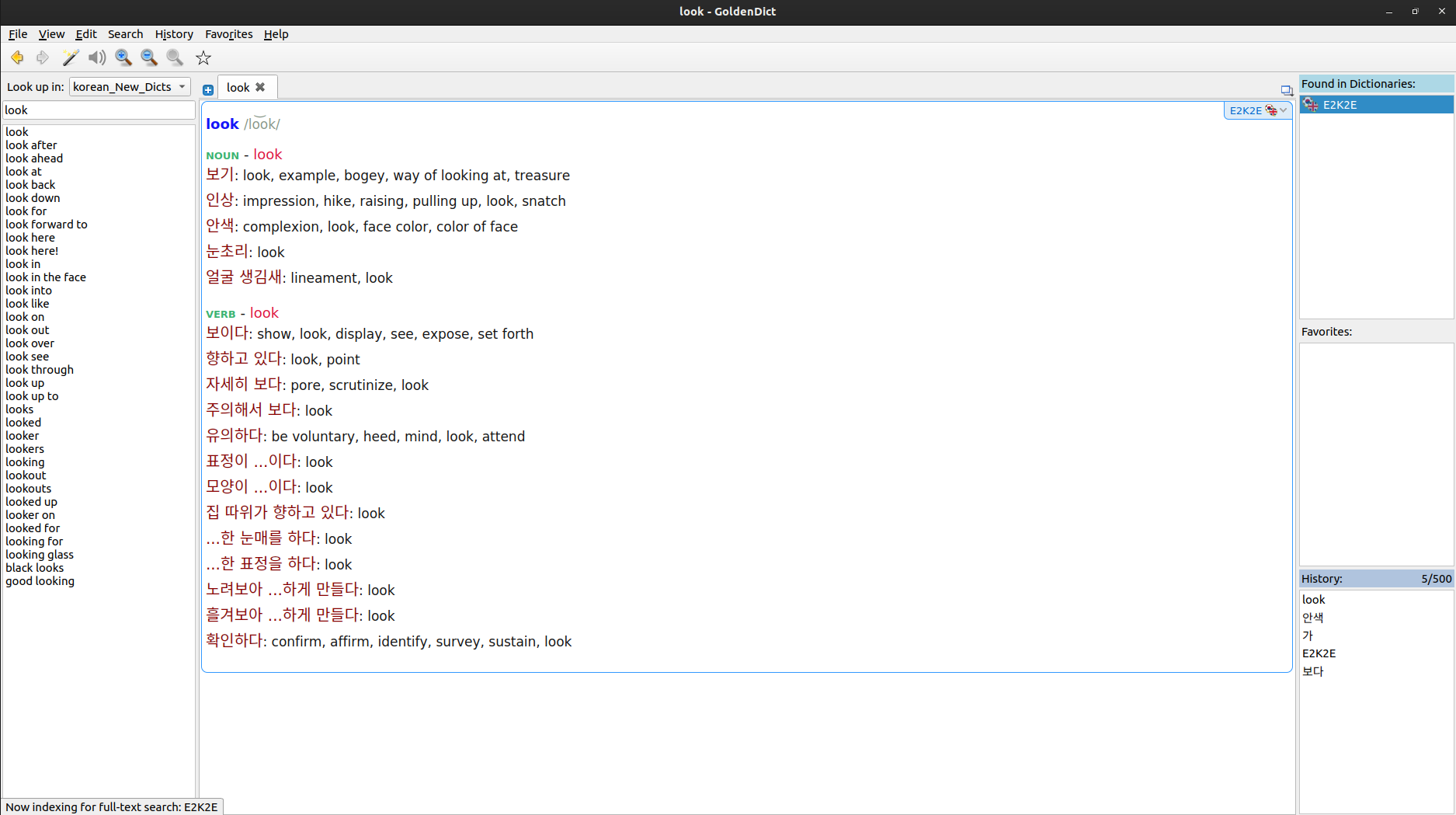Click the Back navigation arrow

(x=17, y=57)
